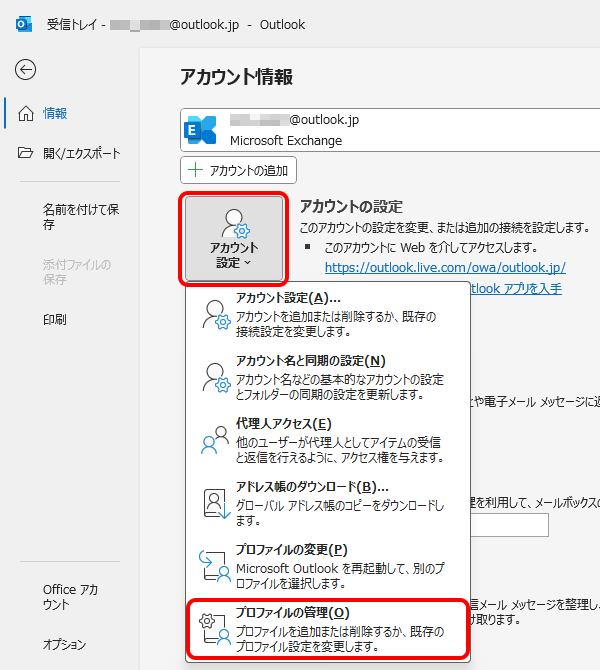Click the プロファイルの管理 gear icon

[212, 628]
